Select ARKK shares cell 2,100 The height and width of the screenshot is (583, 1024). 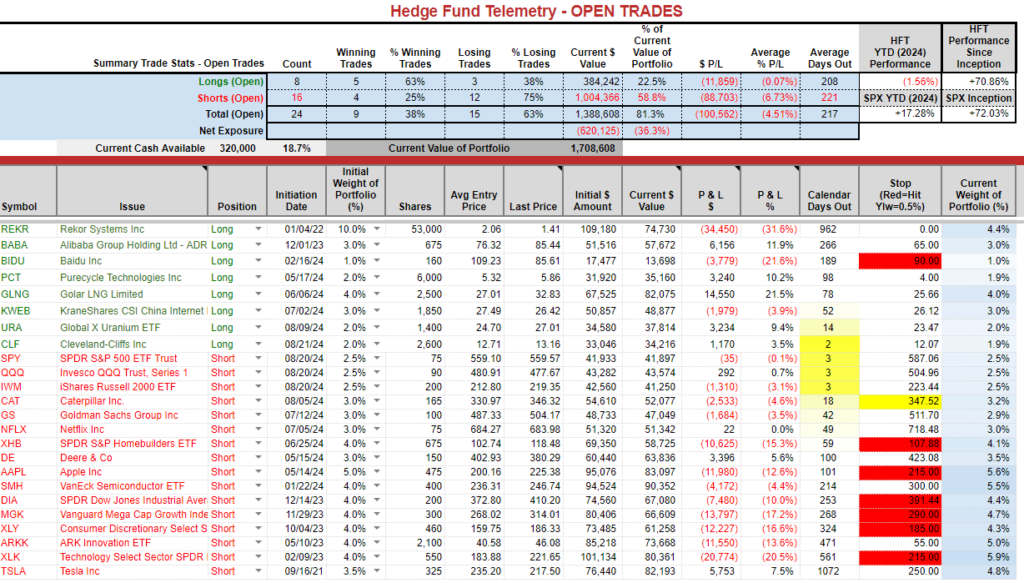[415, 543]
